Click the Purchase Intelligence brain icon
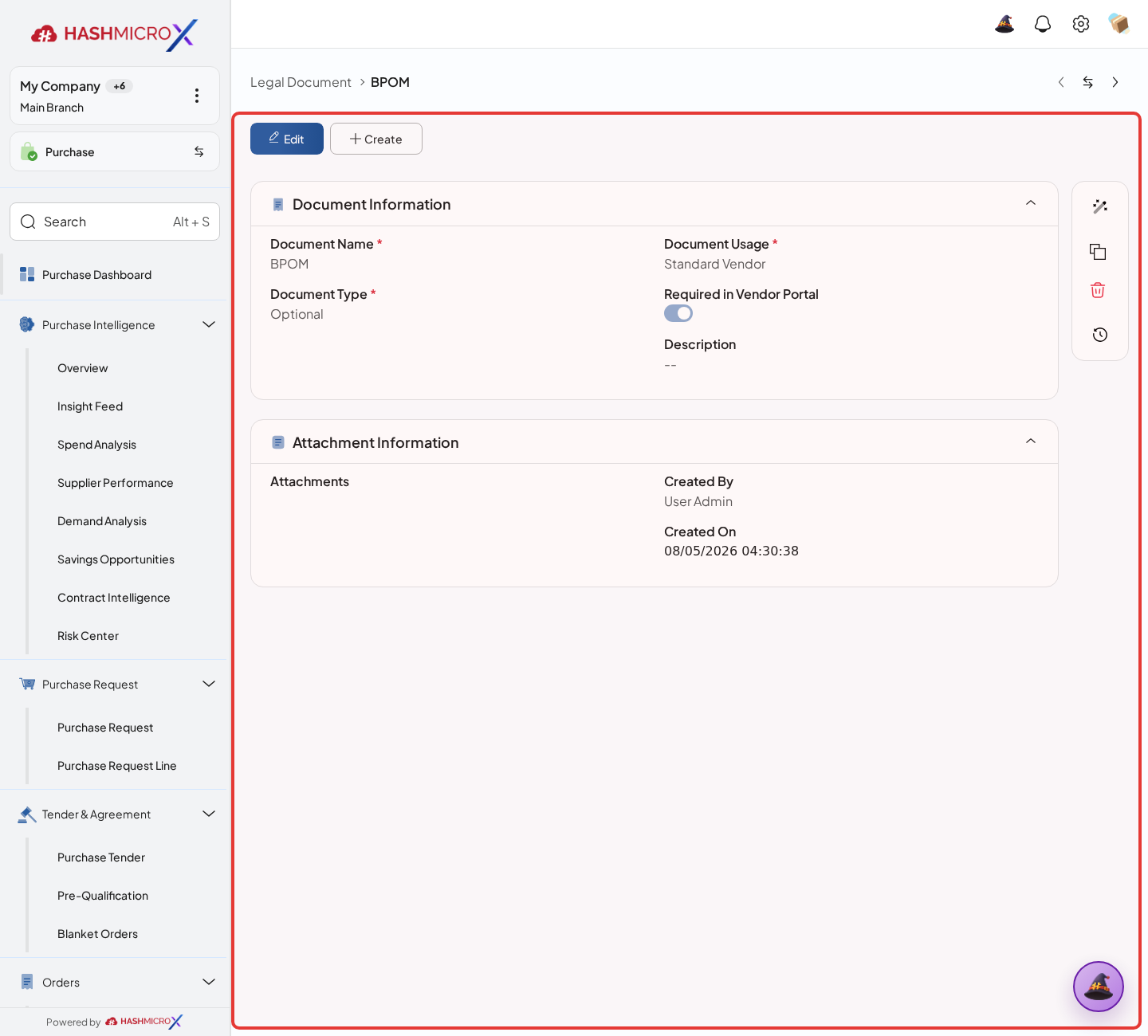The height and width of the screenshot is (1036, 1148). coord(27,324)
